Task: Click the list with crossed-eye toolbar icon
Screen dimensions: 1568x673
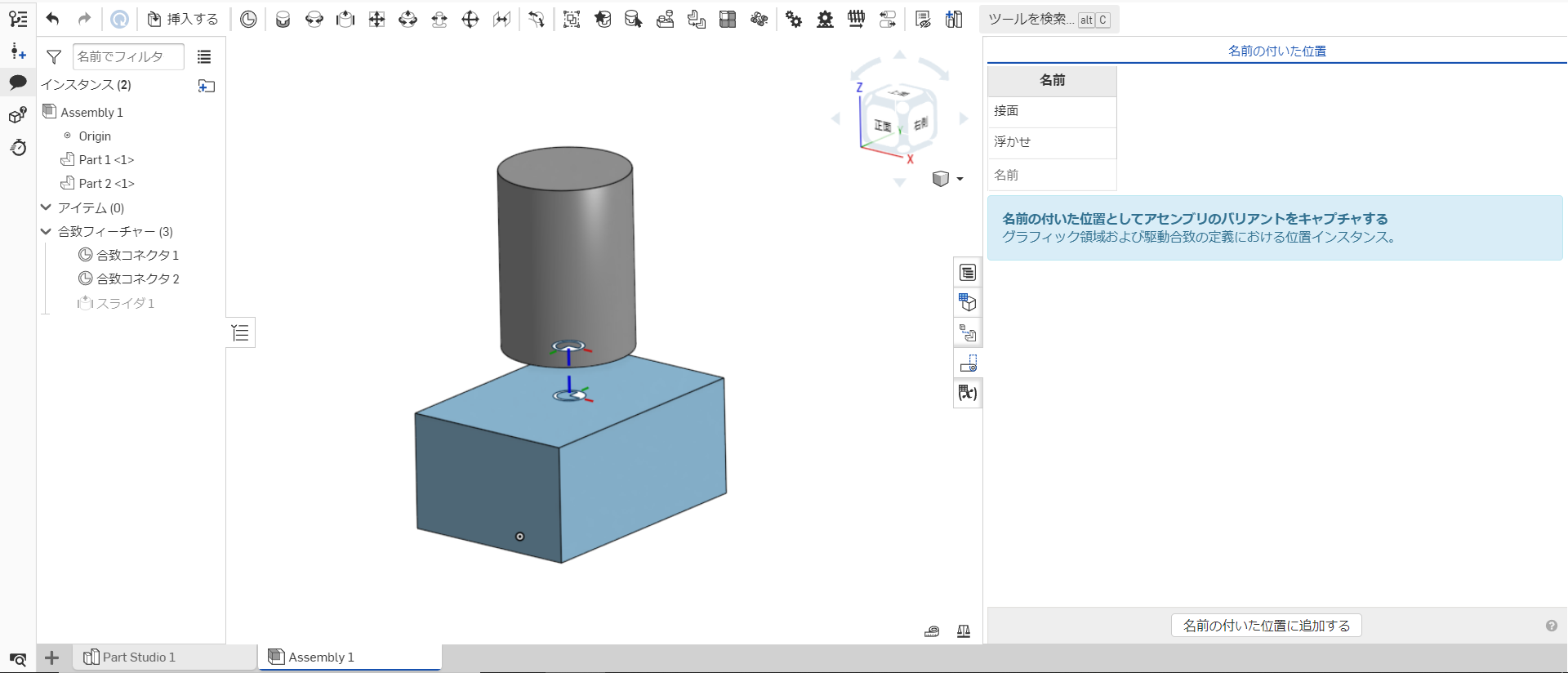Action: coord(923,20)
